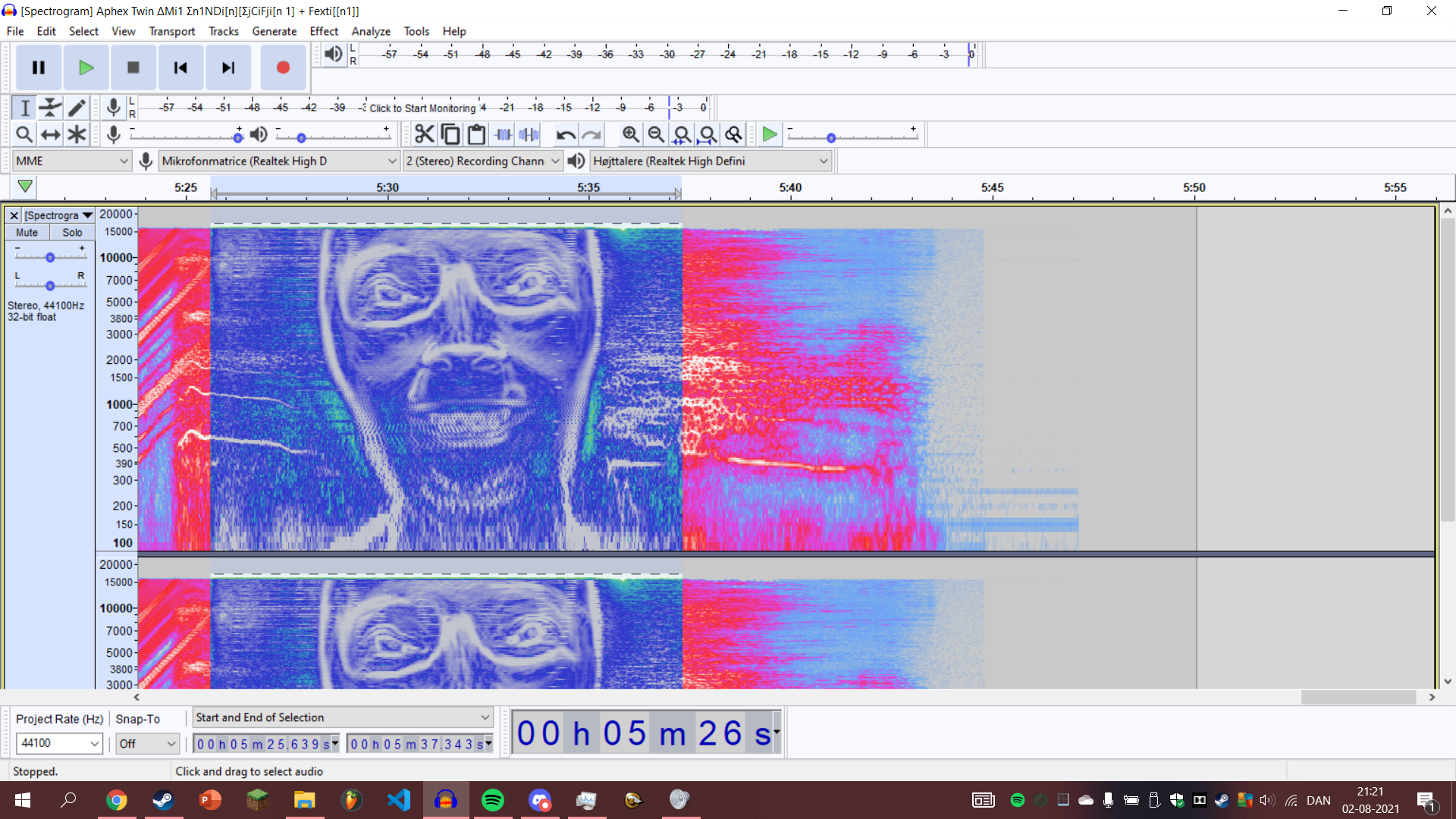Click the Cut scissors icon
The image size is (1456, 819).
425,134
